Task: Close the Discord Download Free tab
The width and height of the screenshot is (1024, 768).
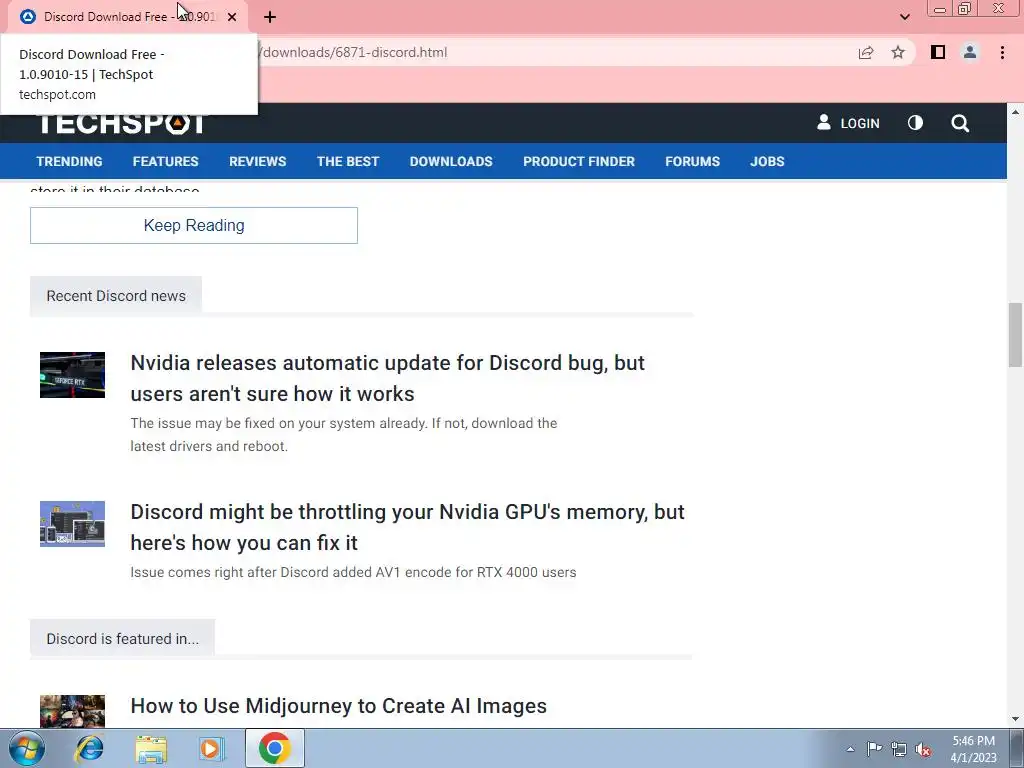Action: click(232, 17)
